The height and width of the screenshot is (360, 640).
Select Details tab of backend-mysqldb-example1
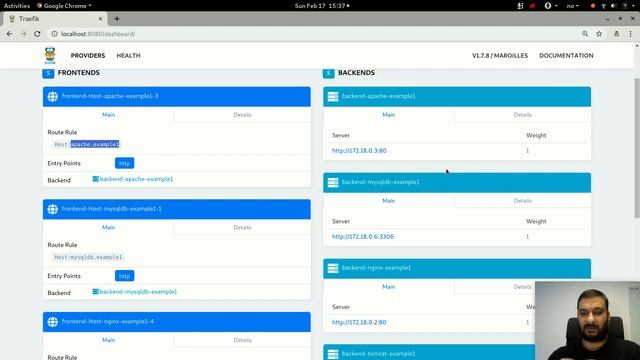pos(522,201)
